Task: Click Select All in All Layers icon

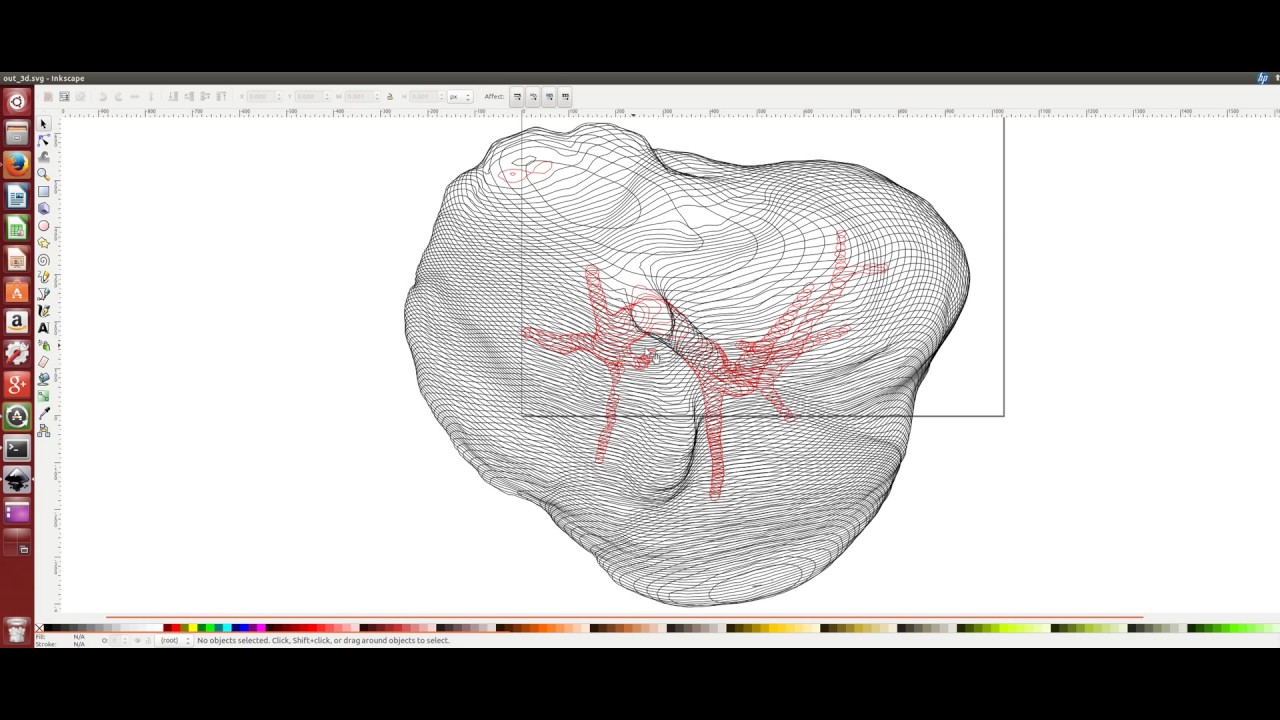Action: 64,97
